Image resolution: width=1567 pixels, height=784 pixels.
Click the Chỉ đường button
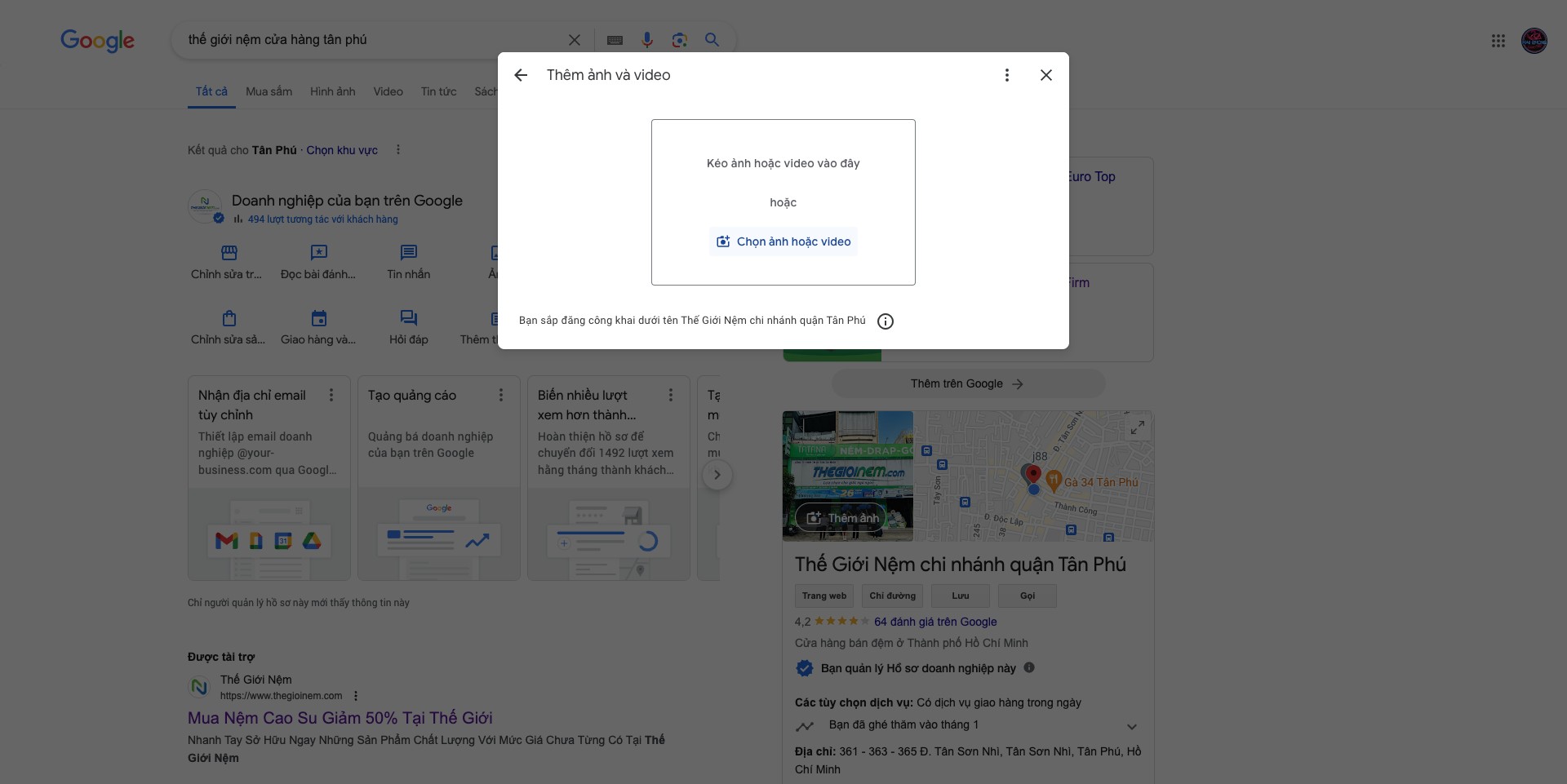893,596
